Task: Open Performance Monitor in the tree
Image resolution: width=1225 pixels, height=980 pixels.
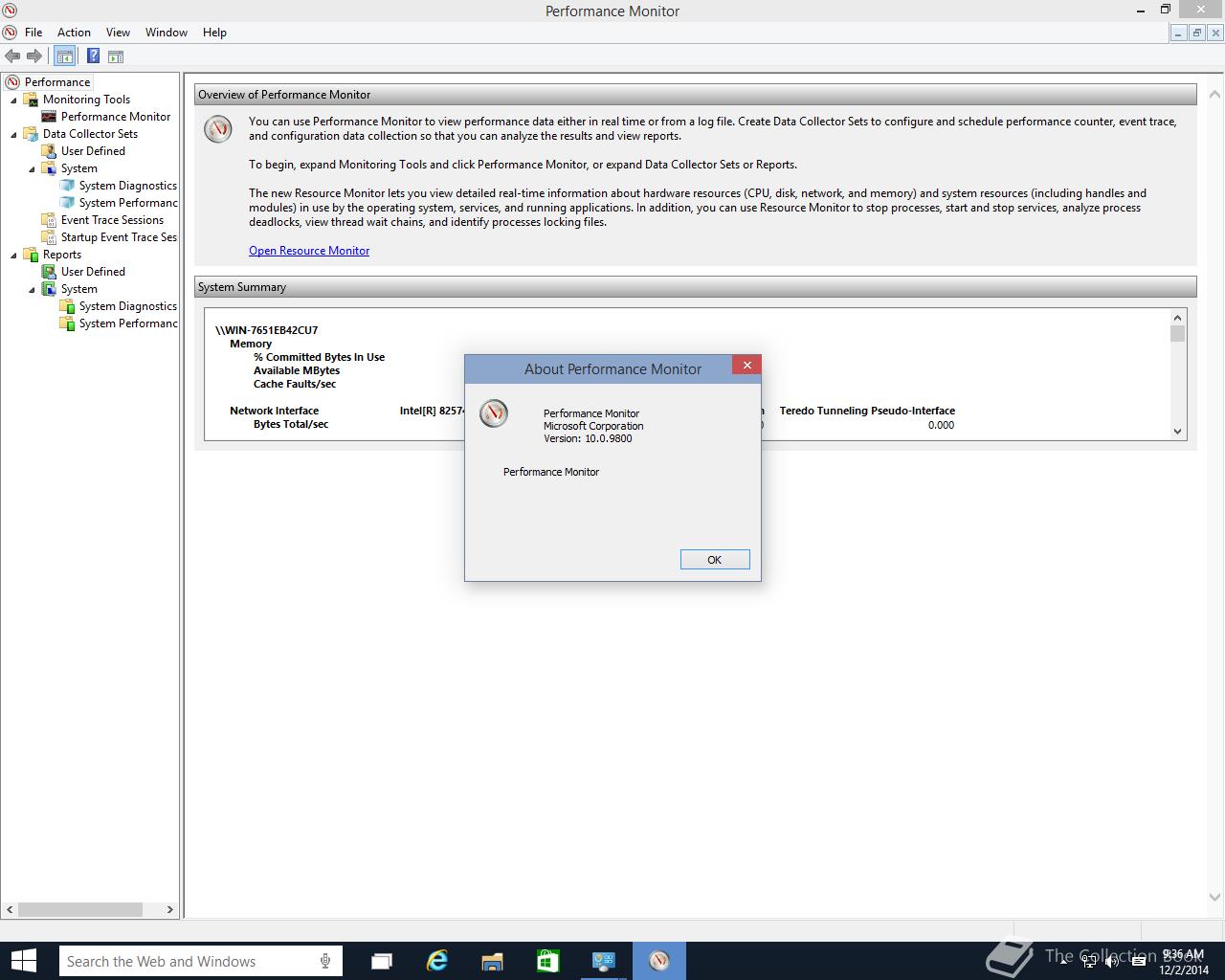Action: [x=116, y=117]
